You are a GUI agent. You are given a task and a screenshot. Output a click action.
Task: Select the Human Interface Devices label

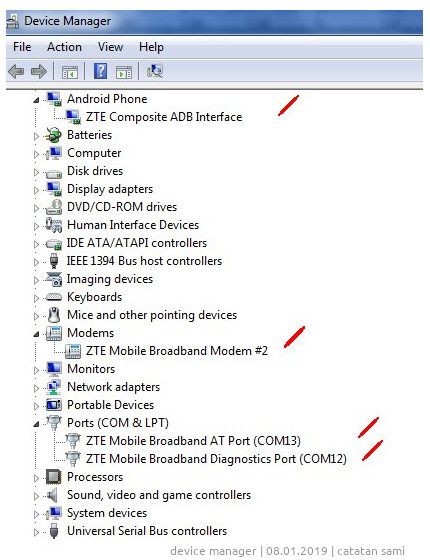[x=133, y=225]
